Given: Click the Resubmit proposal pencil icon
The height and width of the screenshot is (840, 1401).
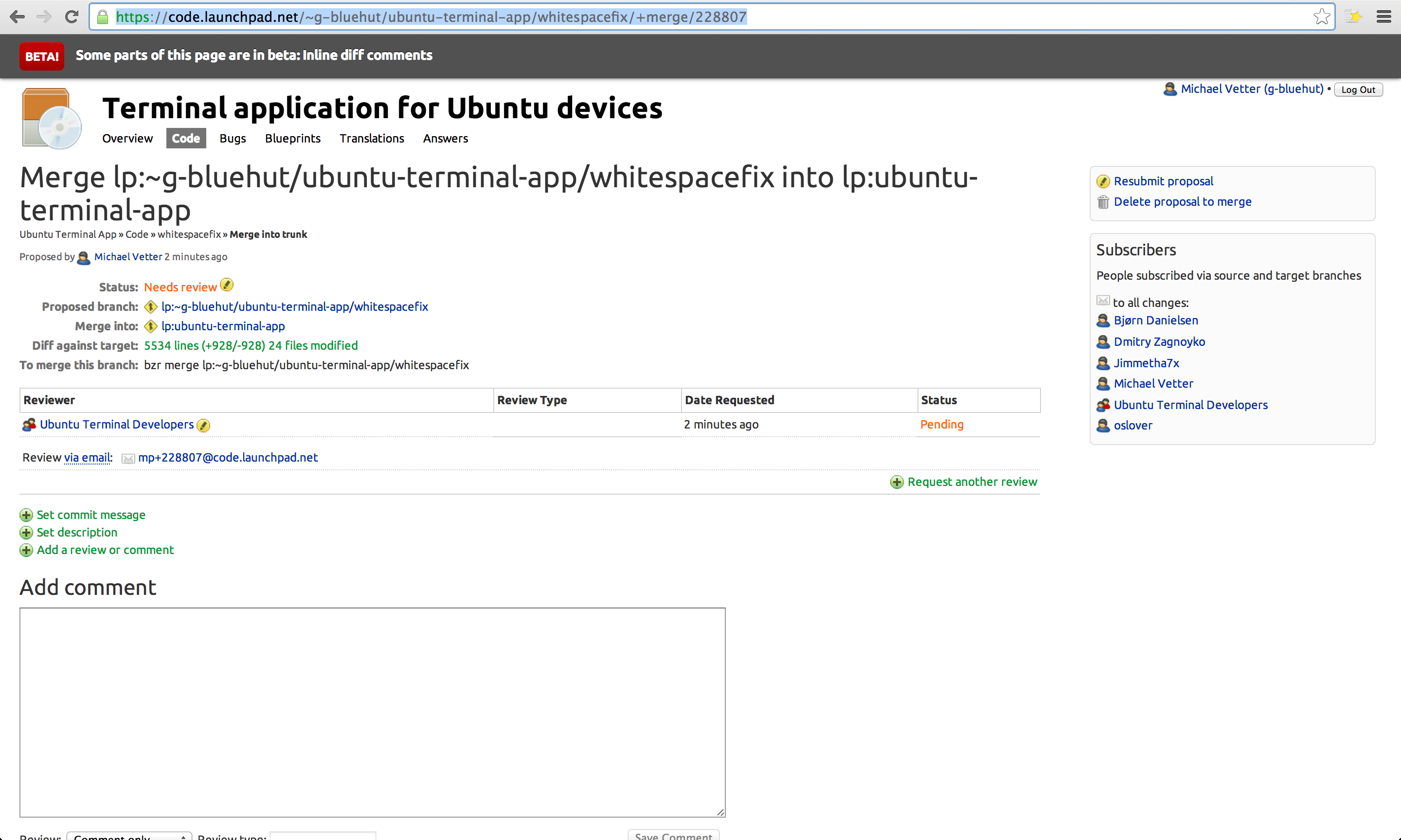Looking at the screenshot, I should 1103,182.
